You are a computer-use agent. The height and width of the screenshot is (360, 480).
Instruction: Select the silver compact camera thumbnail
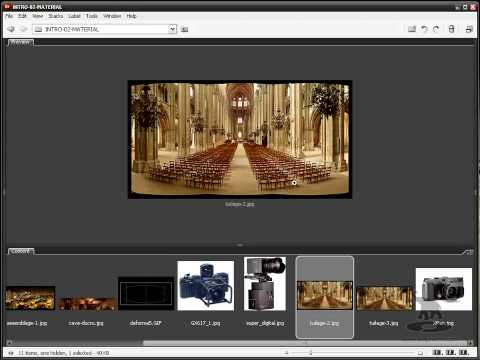pos(444,289)
